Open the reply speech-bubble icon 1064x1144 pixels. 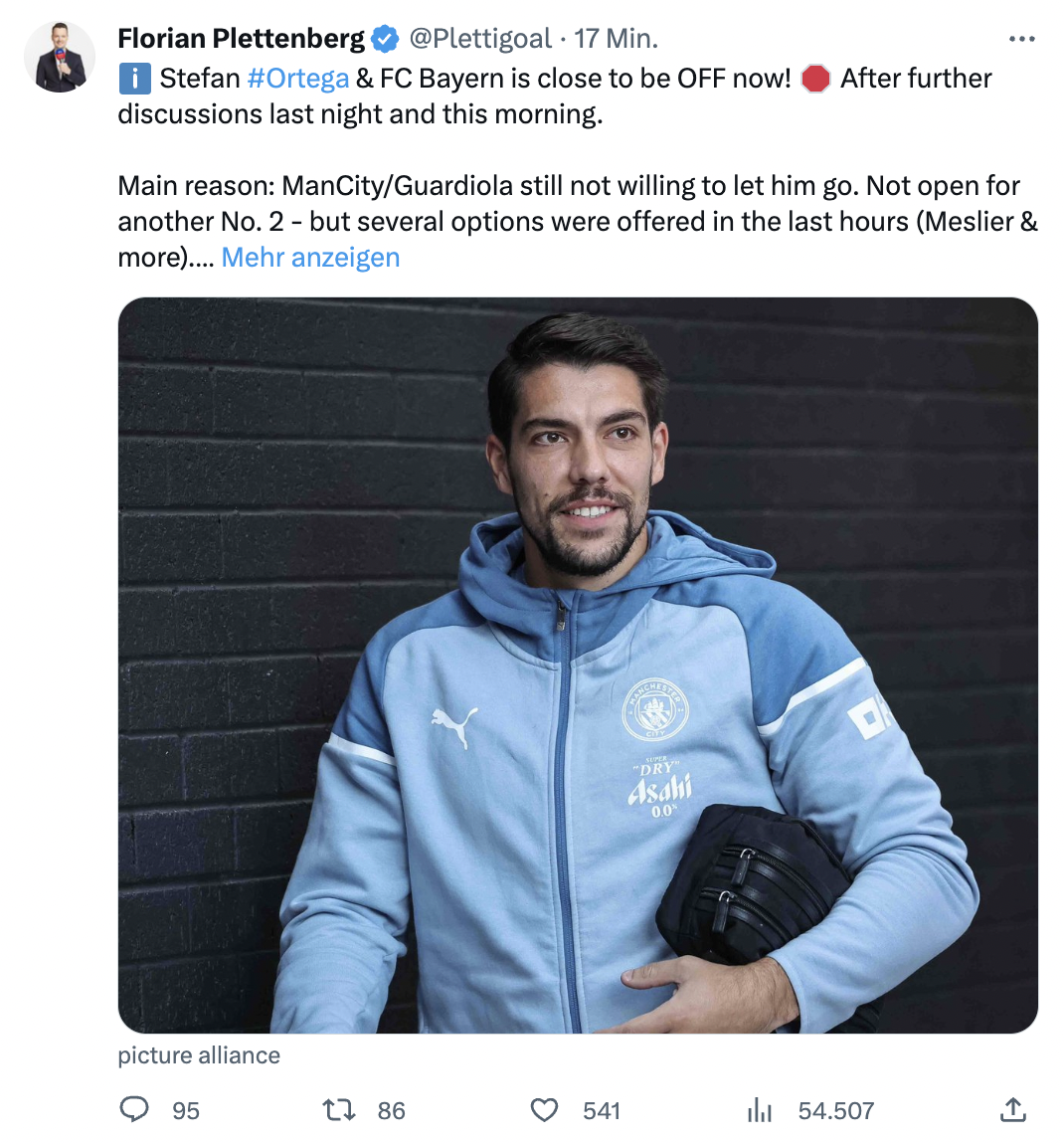134,1110
